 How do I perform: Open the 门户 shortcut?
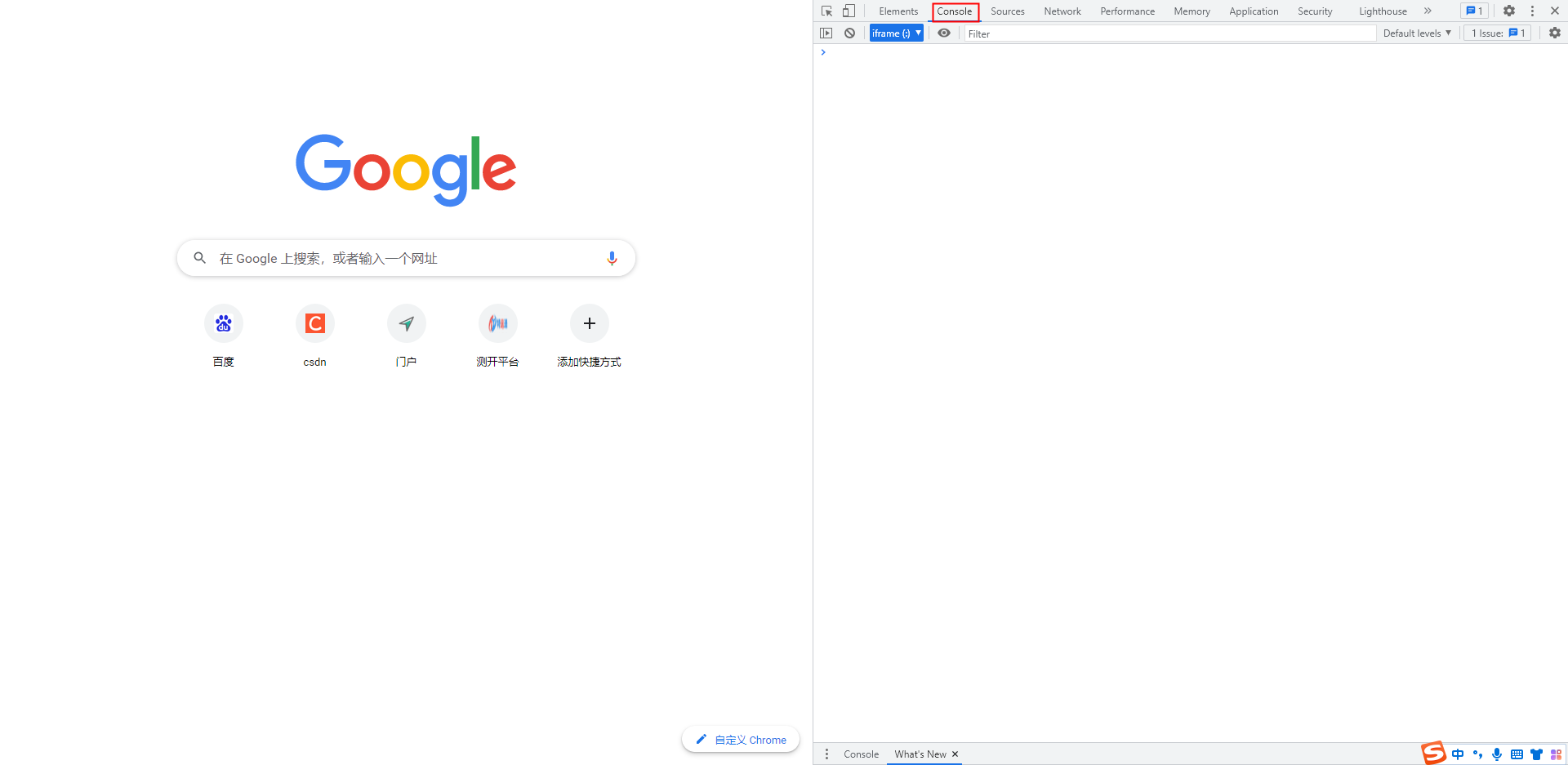coord(407,337)
